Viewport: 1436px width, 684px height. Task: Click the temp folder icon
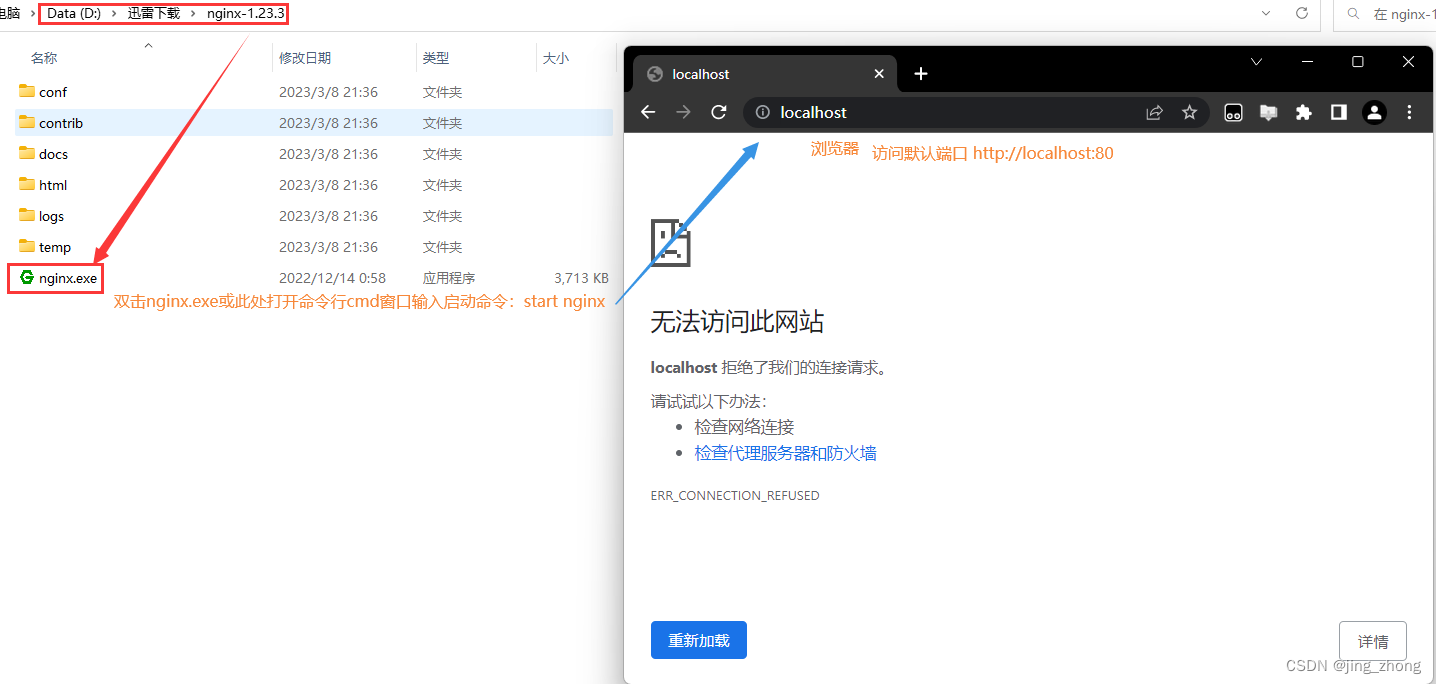tap(27, 247)
